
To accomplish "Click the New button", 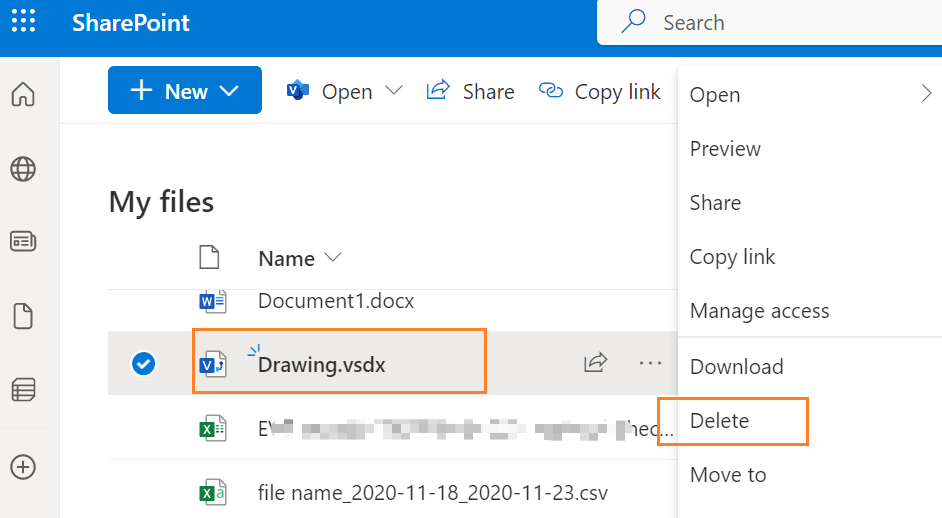I will (184, 90).
